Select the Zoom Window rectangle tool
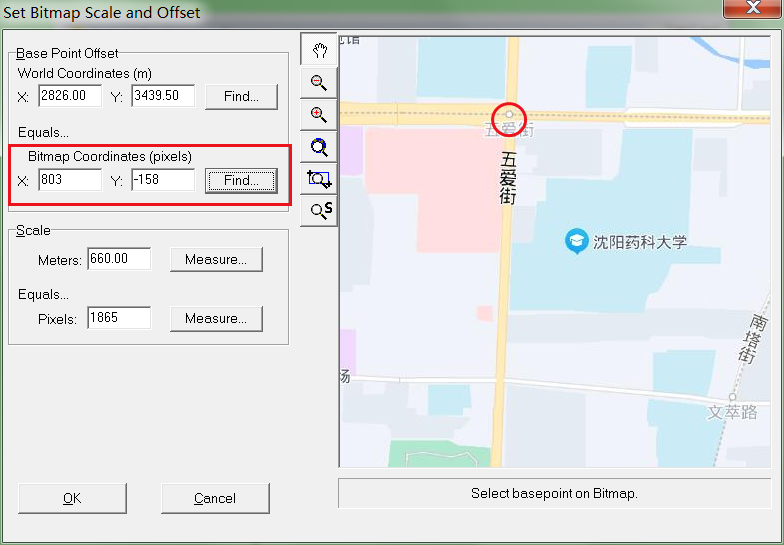 (x=319, y=179)
